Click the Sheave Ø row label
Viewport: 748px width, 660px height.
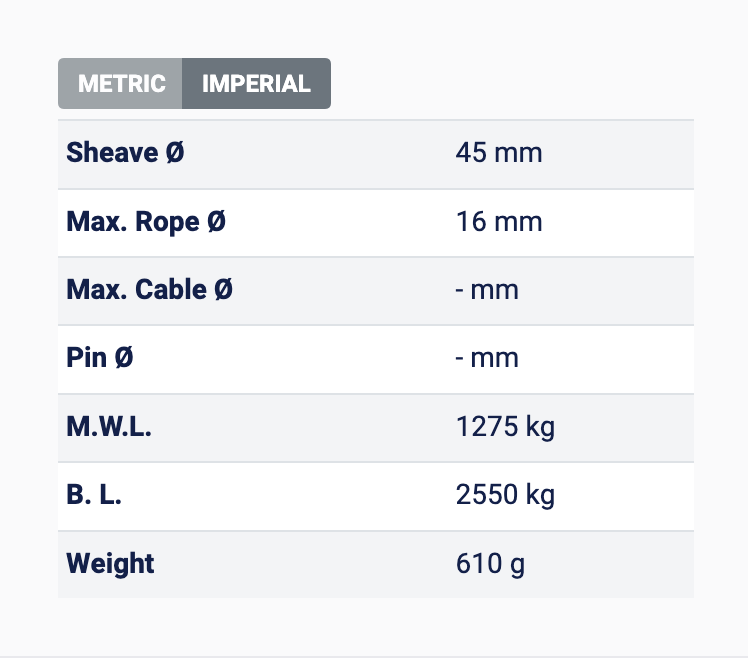tap(125, 153)
